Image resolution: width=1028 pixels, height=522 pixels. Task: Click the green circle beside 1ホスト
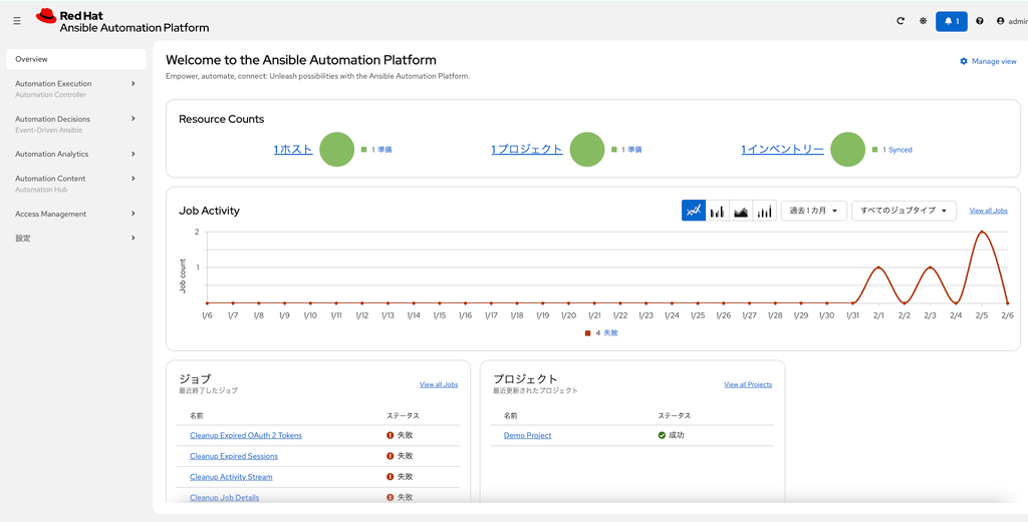pyautogui.click(x=337, y=150)
